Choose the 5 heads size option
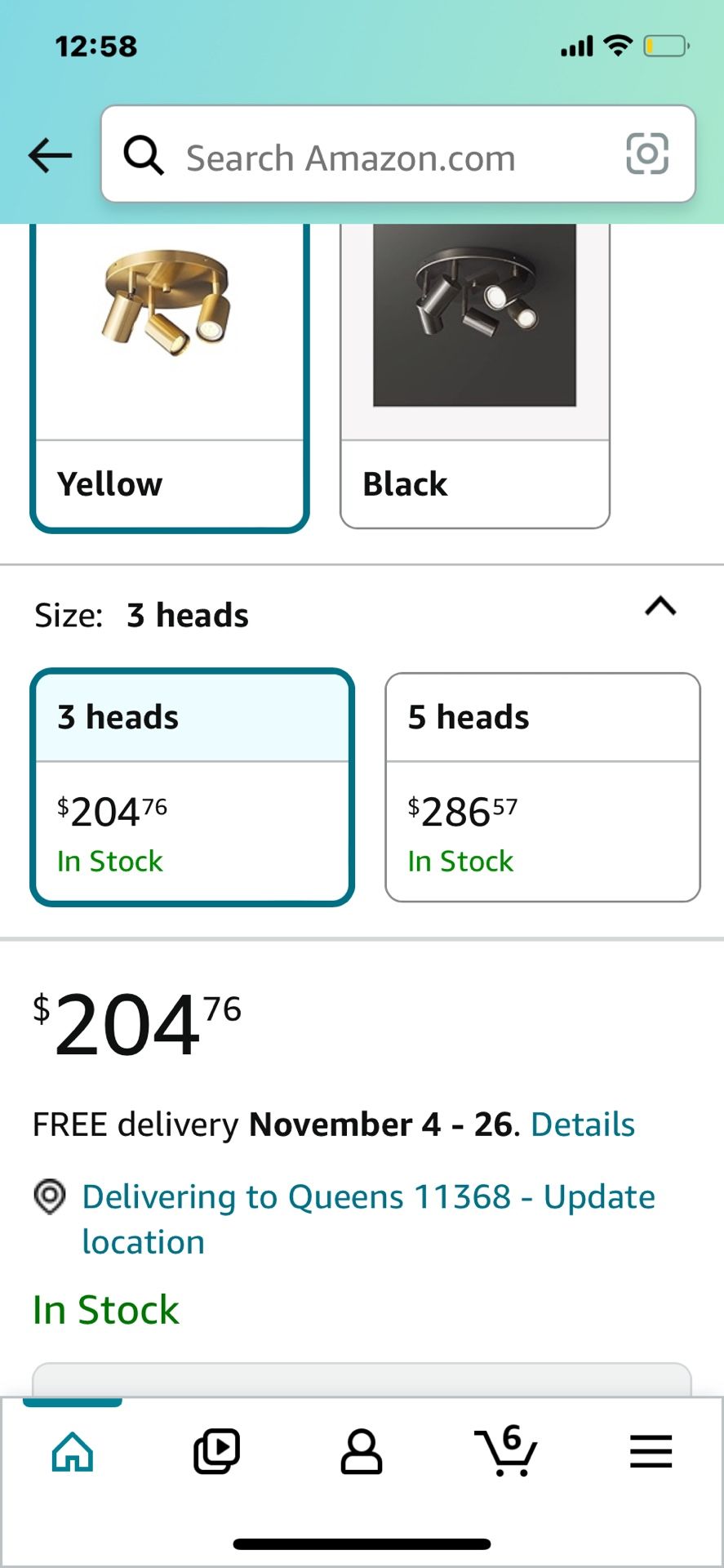The image size is (724, 1568). click(543, 787)
